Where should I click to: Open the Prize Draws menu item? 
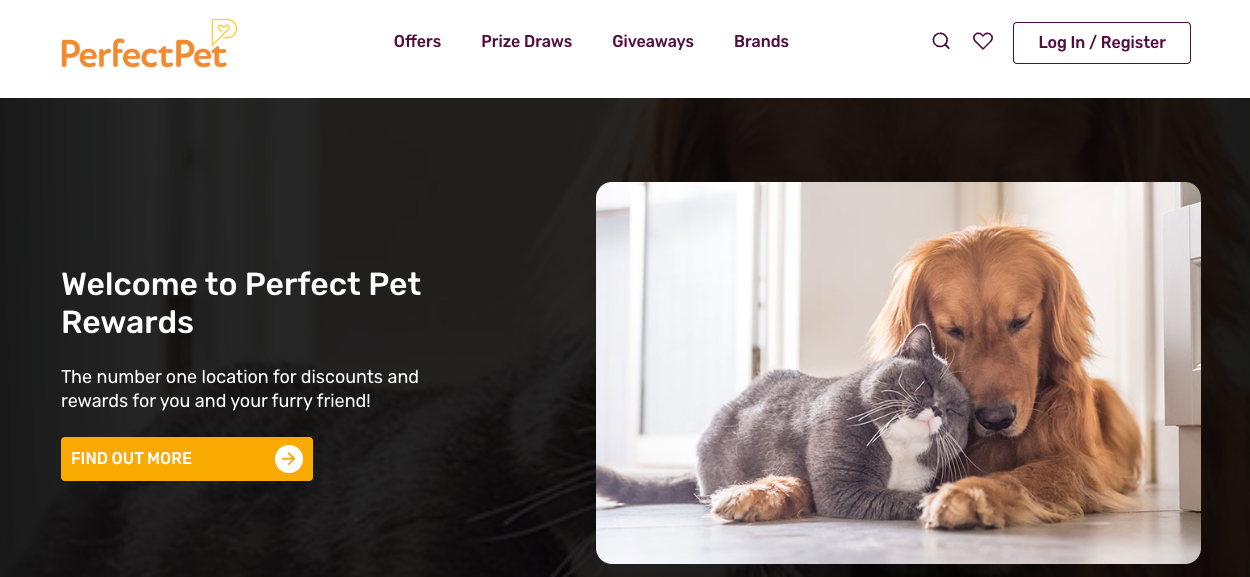527,42
